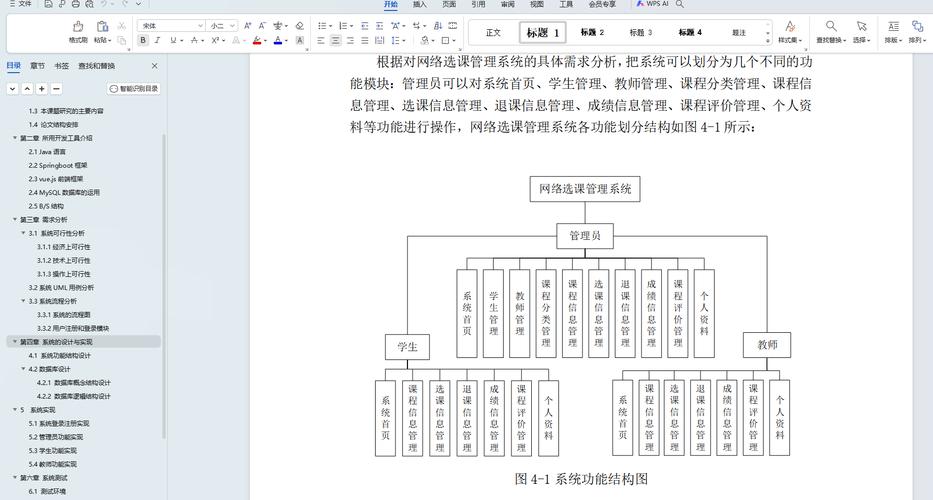
Task: Click the numbered list icon
Action: (343, 26)
